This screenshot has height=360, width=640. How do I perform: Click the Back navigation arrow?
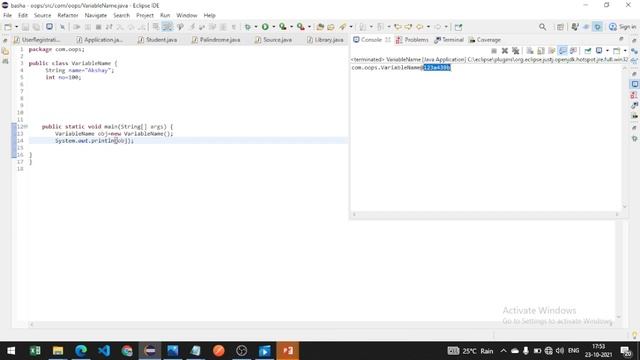click(x=420, y=27)
